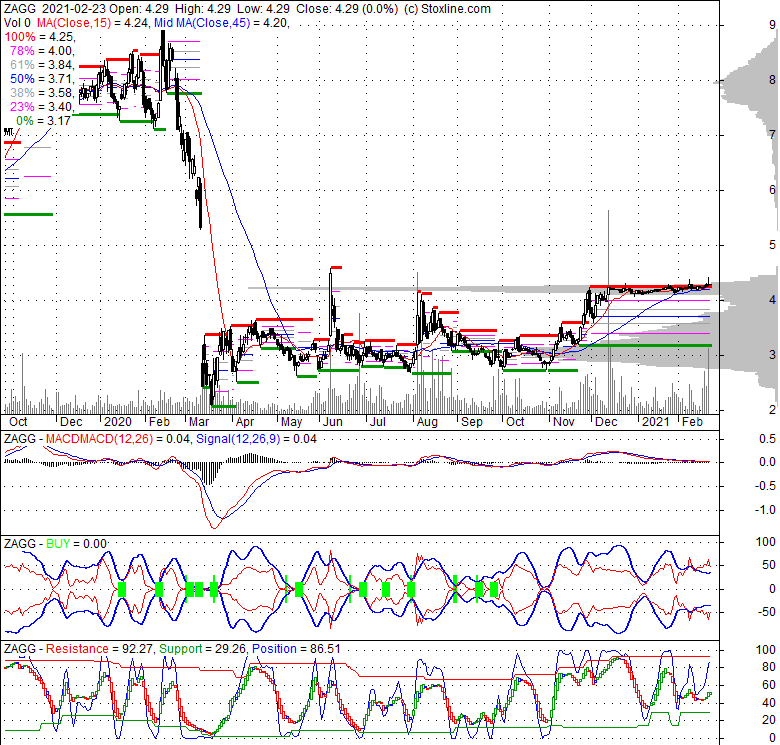Click the '6' price axis label
The width and height of the screenshot is (780, 745).
772,190
